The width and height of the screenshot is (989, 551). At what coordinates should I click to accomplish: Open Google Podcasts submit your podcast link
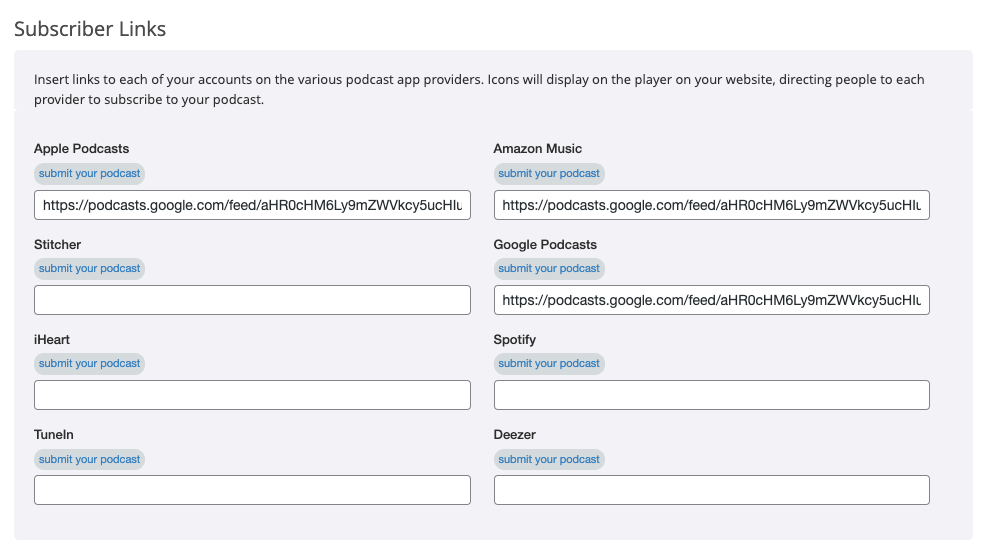point(549,269)
